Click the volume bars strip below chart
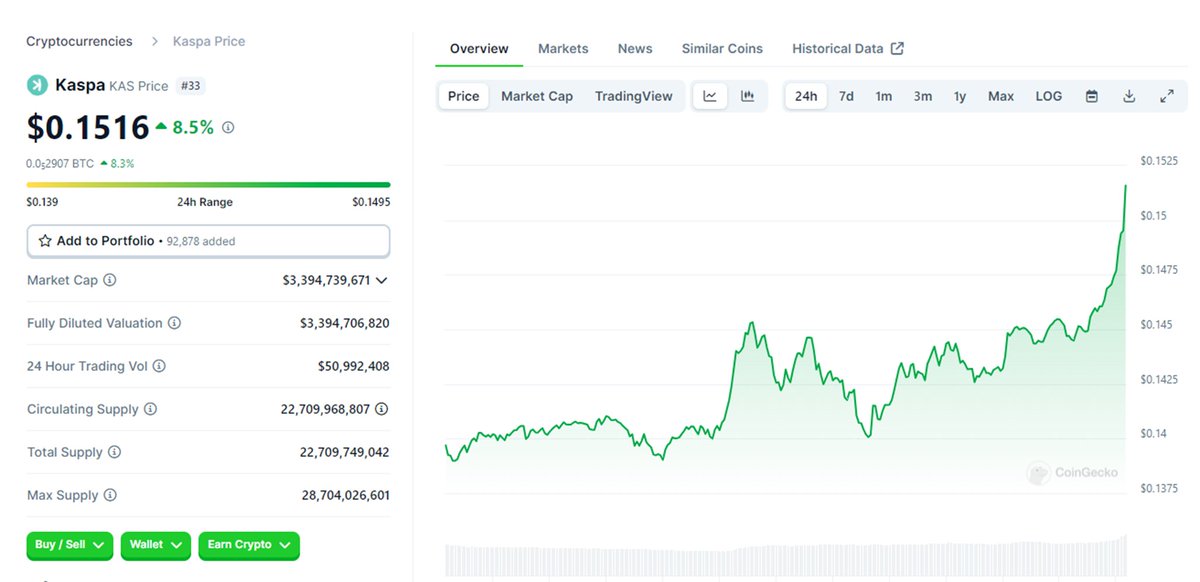The height and width of the screenshot is (582, 1200). tap(785, 557)
